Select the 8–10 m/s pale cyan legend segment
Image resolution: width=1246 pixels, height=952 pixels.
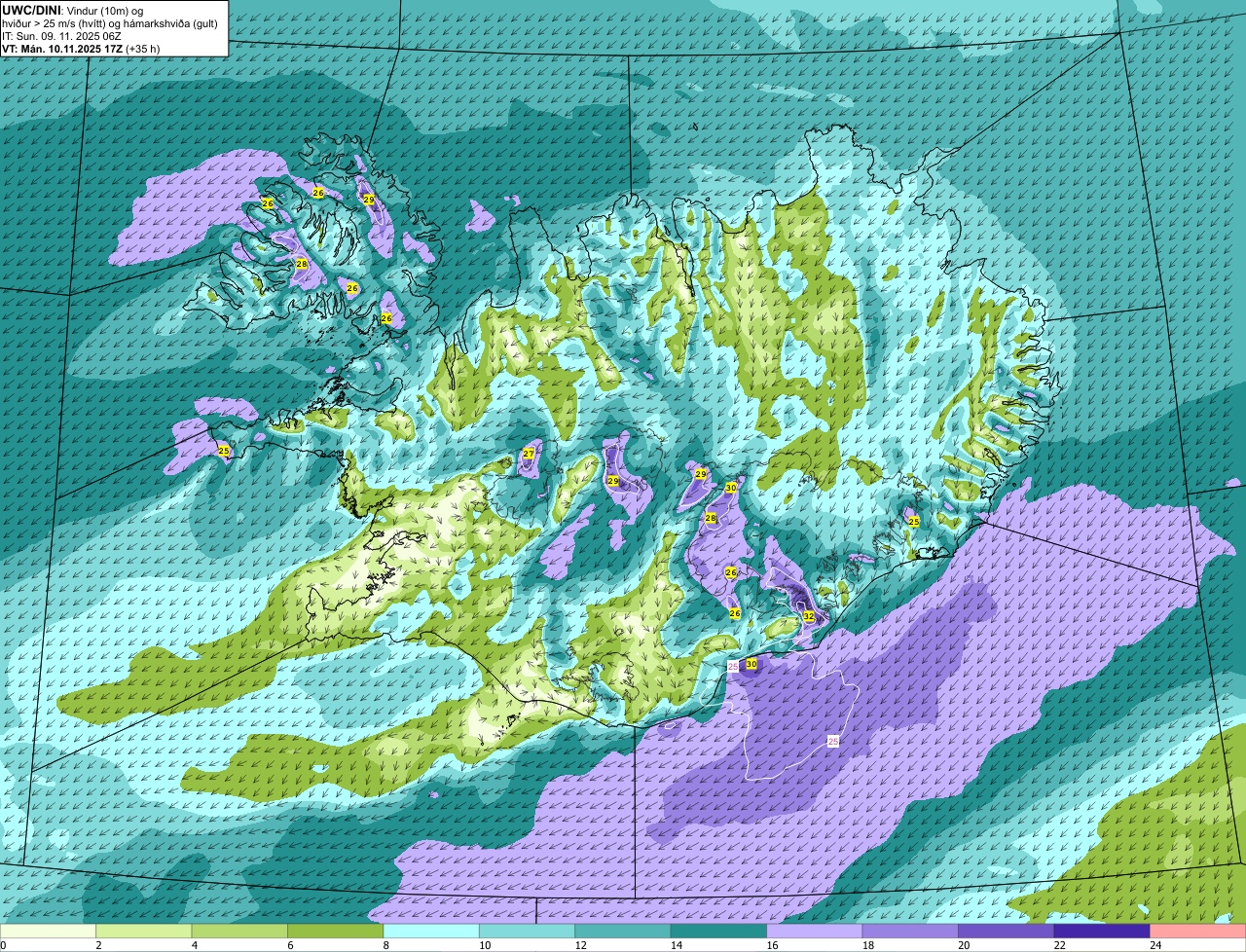tap(431, 931)
